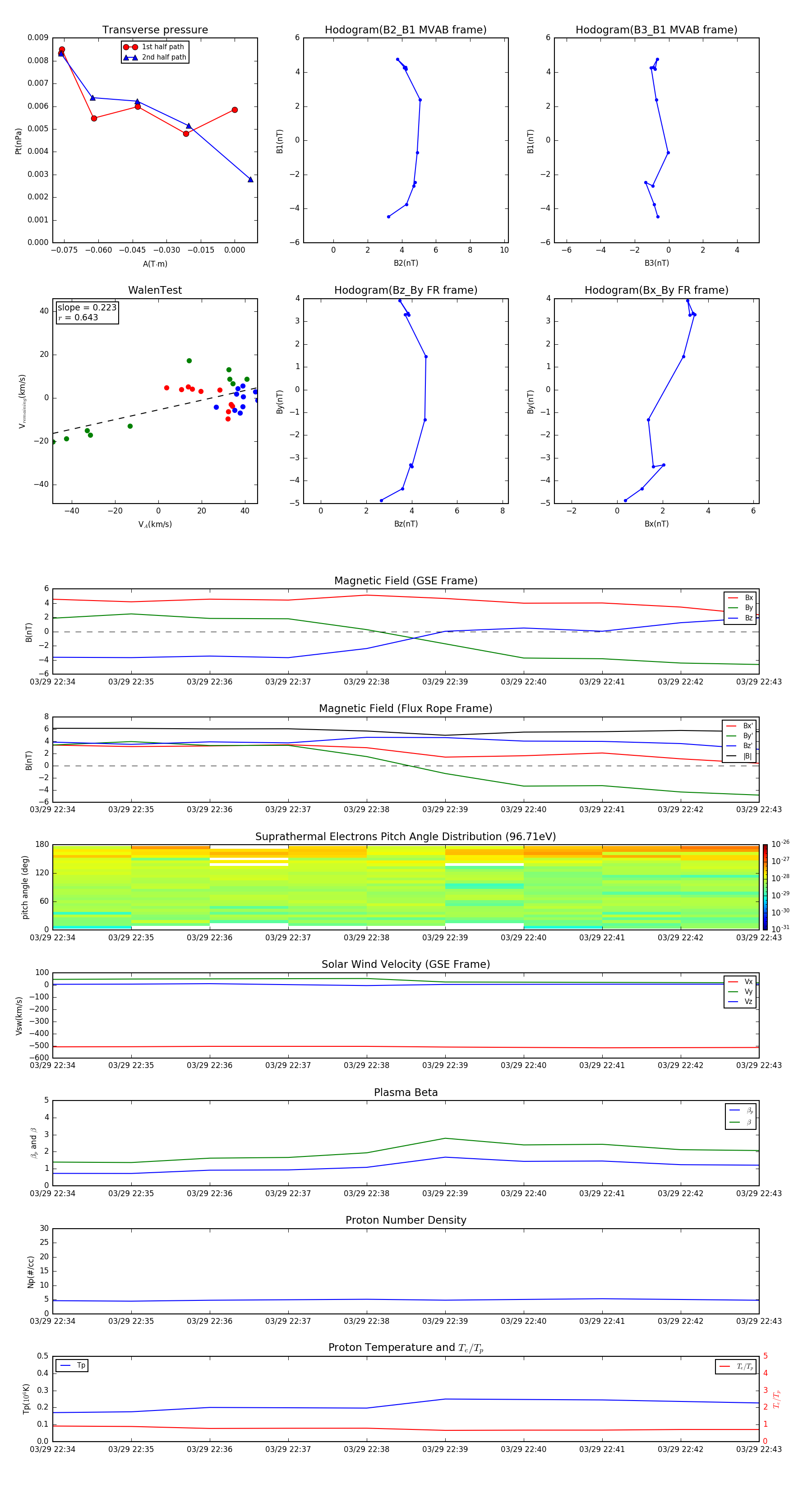Click the Vz legend entry in velocity plot
The height and width of the screenshot is (1489, 812).
740,1002
